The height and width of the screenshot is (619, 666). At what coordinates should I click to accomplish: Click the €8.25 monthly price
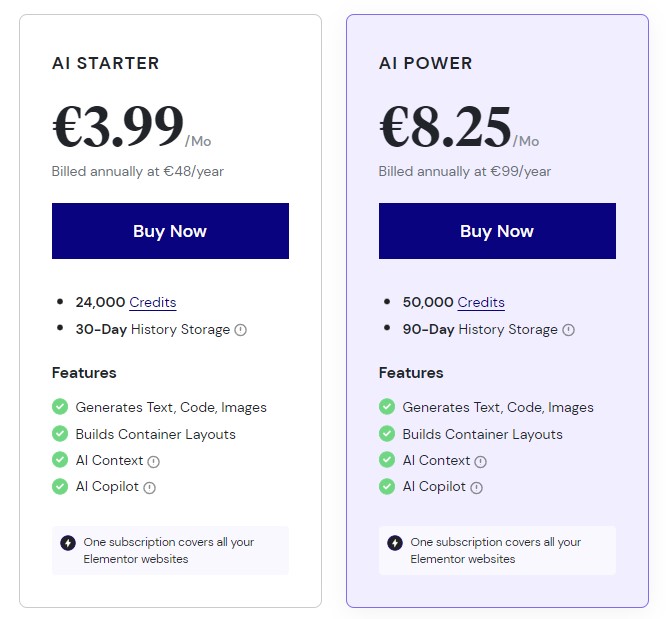point(445,127)
